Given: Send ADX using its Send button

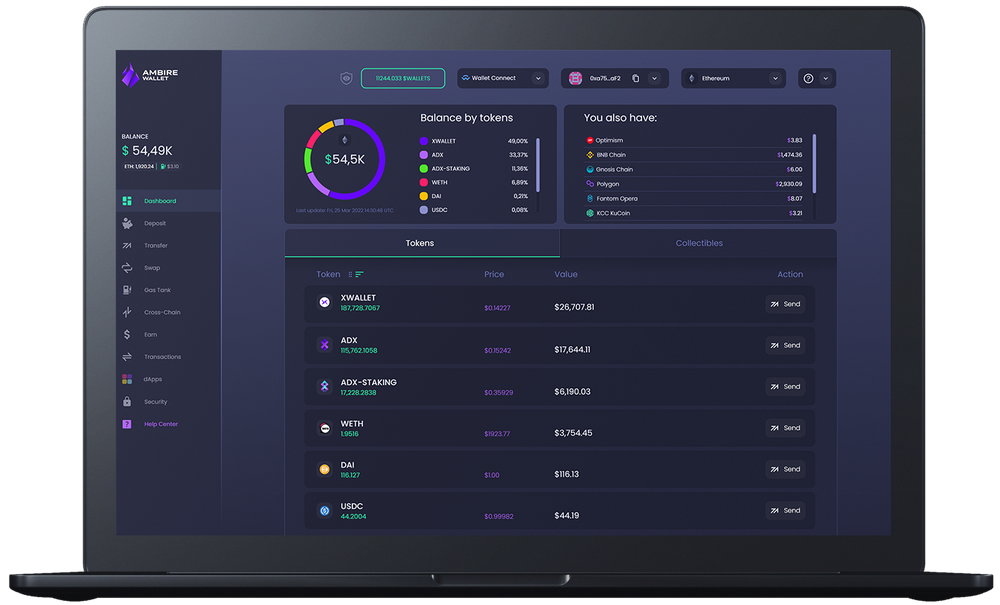Looking at the screenshot, I should [785, 346].
